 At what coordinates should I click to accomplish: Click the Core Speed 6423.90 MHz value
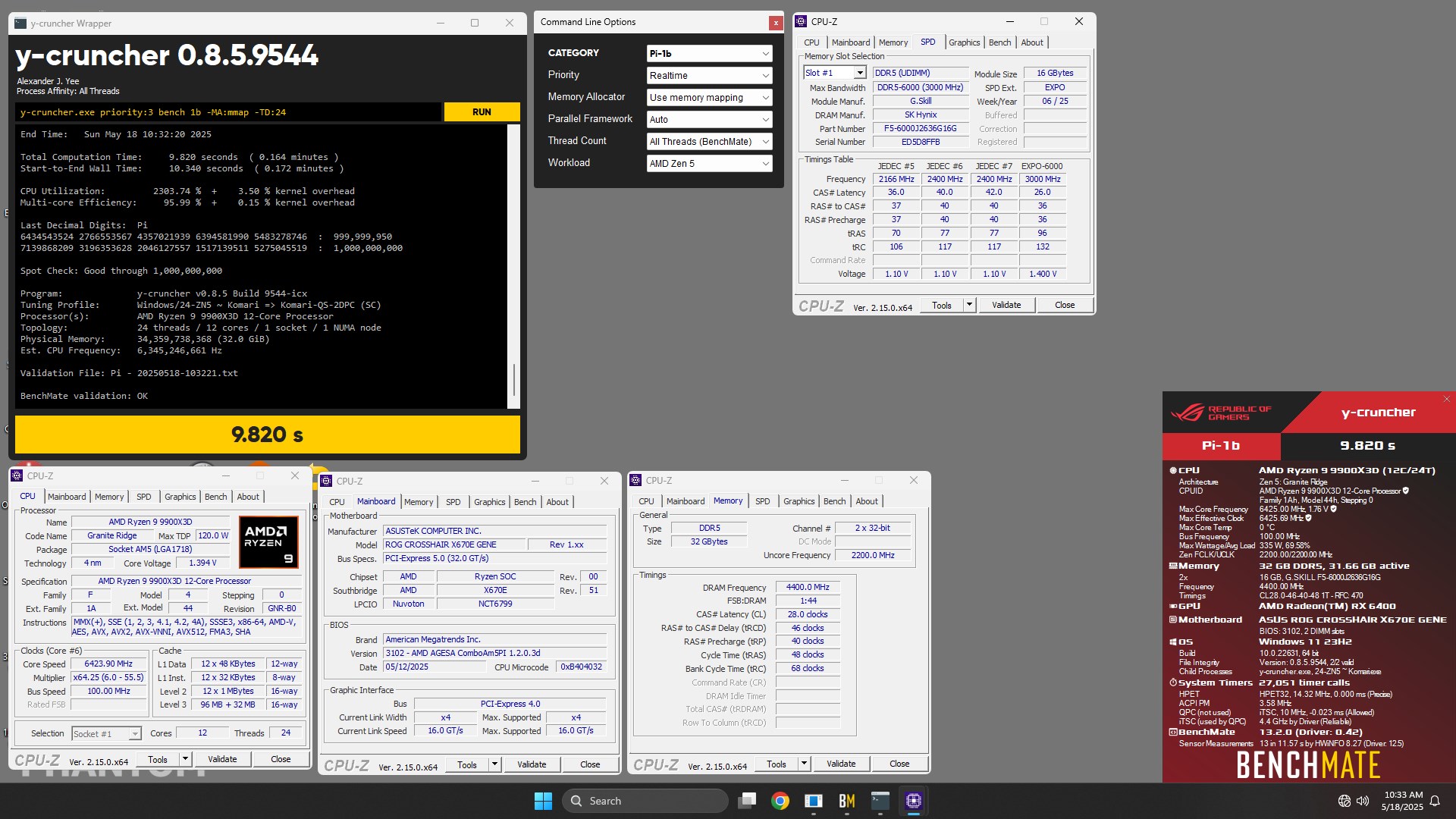(108, 664)
